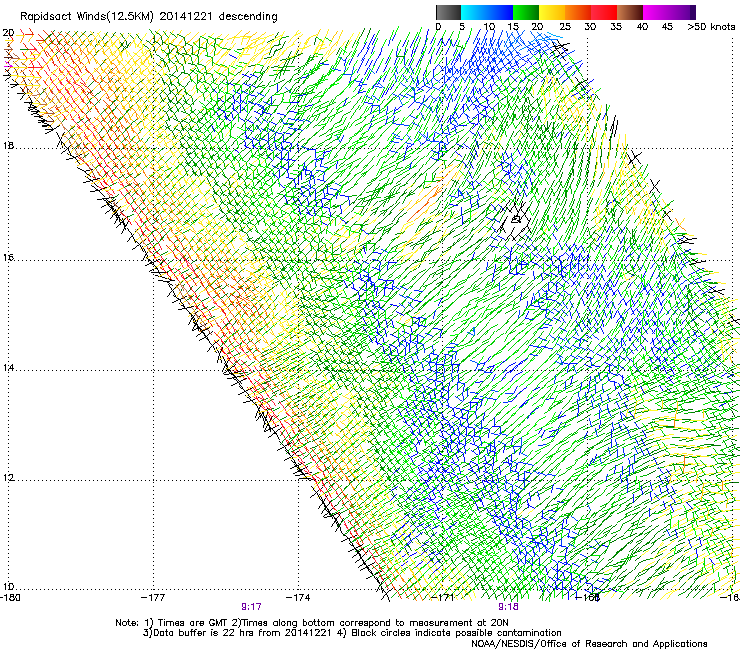The image size is (740, 650).
Task: Click the note 'Data buffer is 22 hrs'
Action: 201,633
